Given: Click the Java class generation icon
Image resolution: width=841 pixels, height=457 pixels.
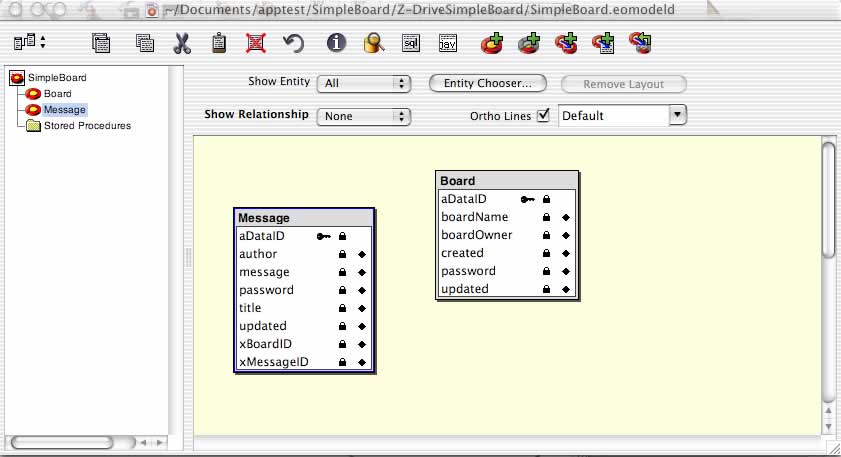Looking at the screenshot, I should point(448,43).
